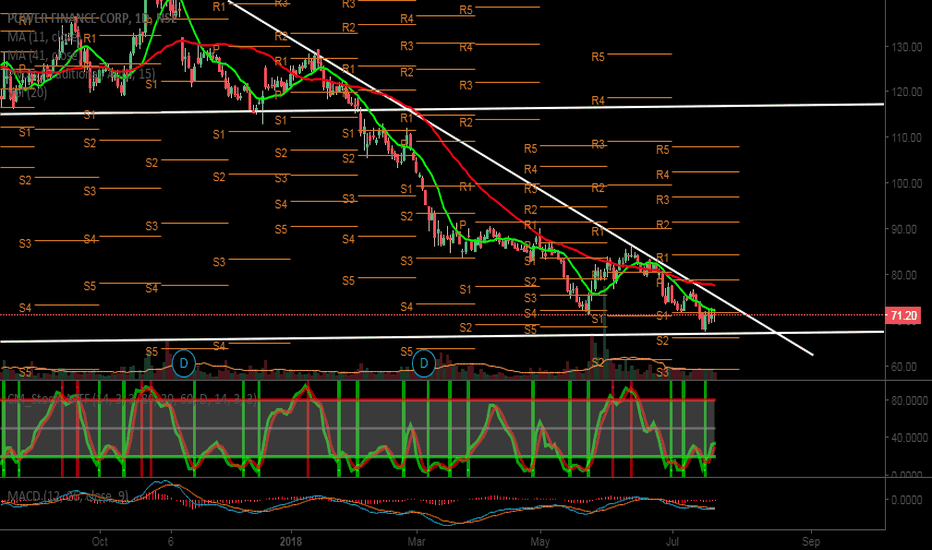
Task: Click the 100.00 price axis label
Action: (x=907, y=183)
